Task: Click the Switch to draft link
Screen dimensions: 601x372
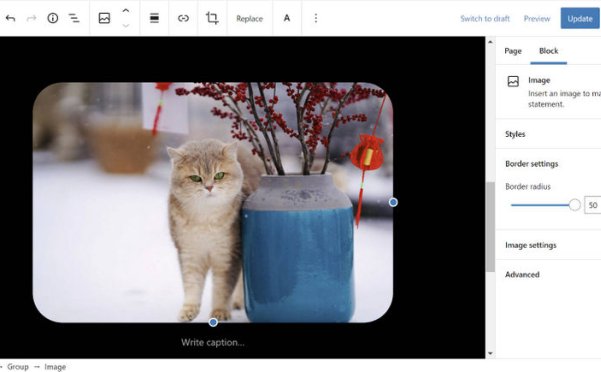Action: [x=485, y=18]
